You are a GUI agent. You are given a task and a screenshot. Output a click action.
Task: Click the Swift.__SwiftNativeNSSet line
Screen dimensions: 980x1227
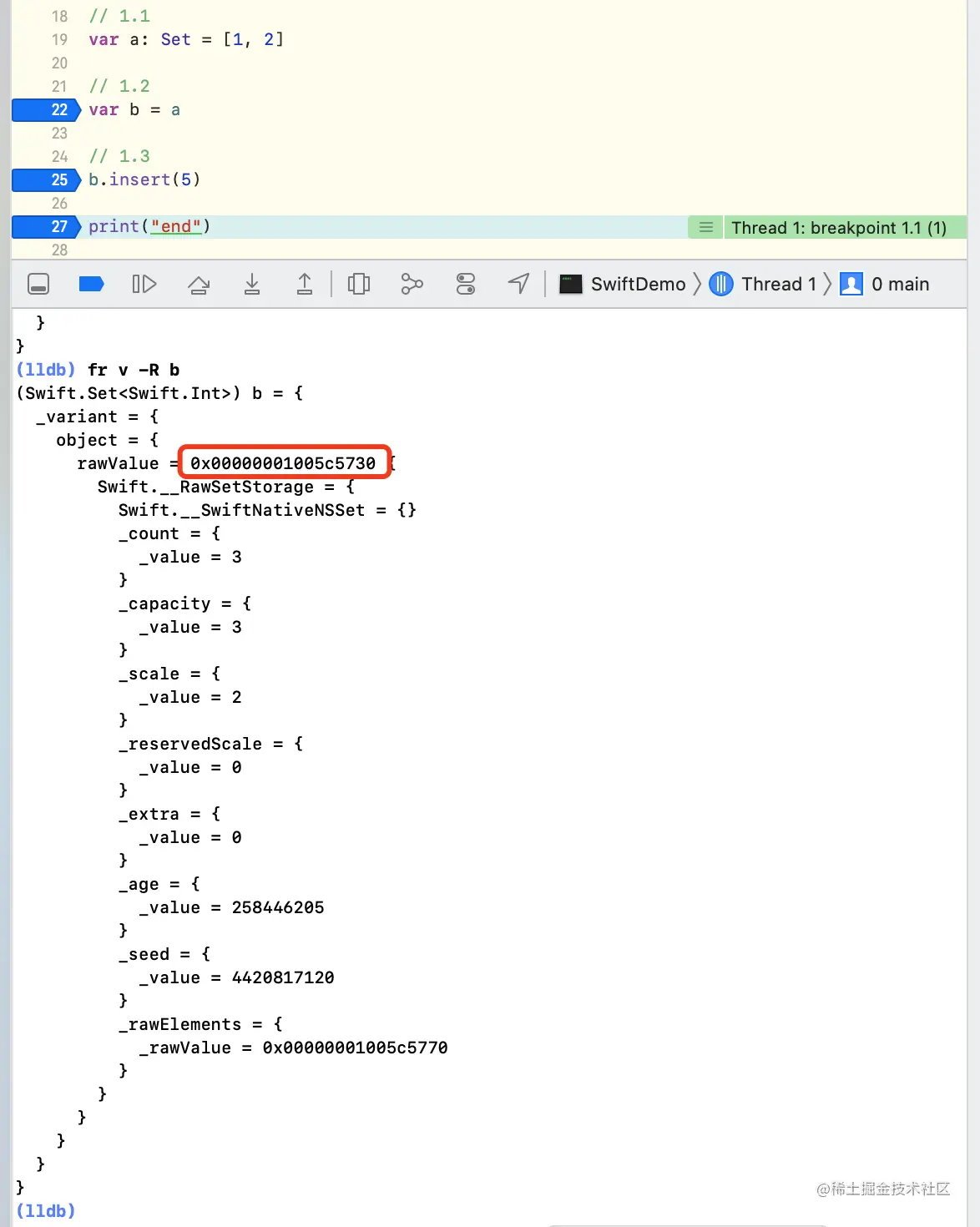pos(267,510)
